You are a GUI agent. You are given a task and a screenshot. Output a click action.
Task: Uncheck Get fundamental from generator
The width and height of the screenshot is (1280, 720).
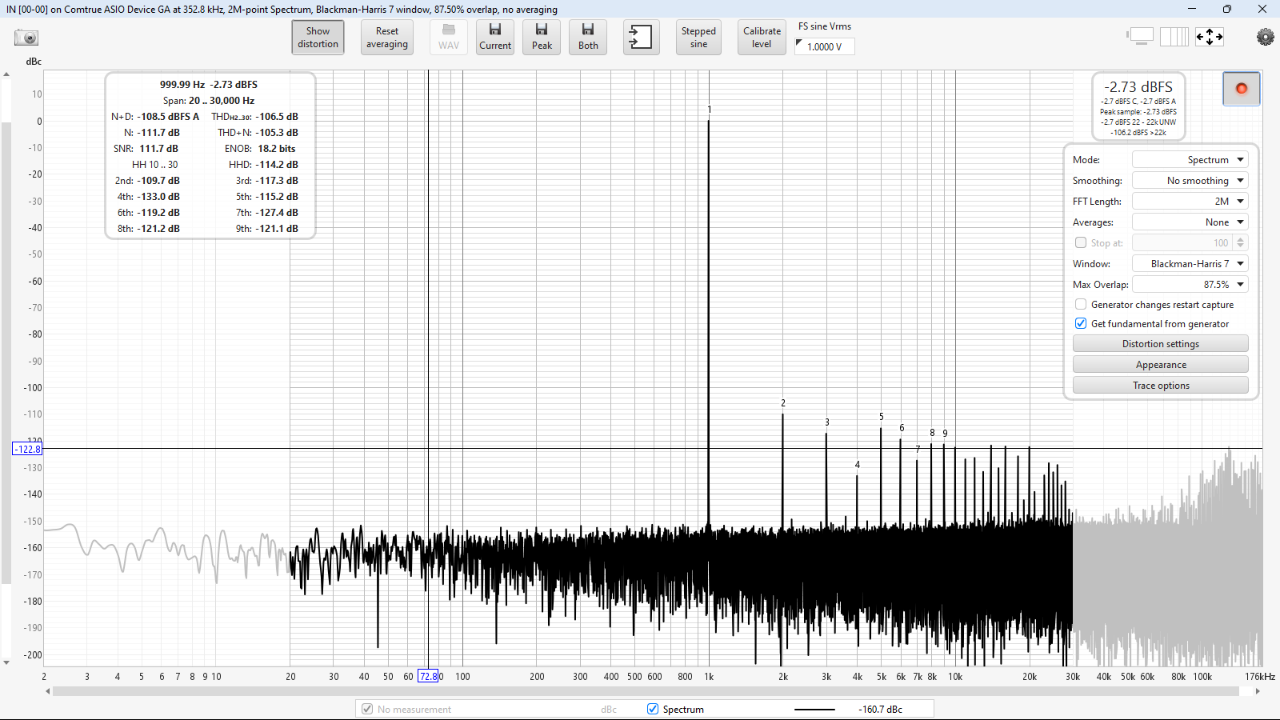1080,323
